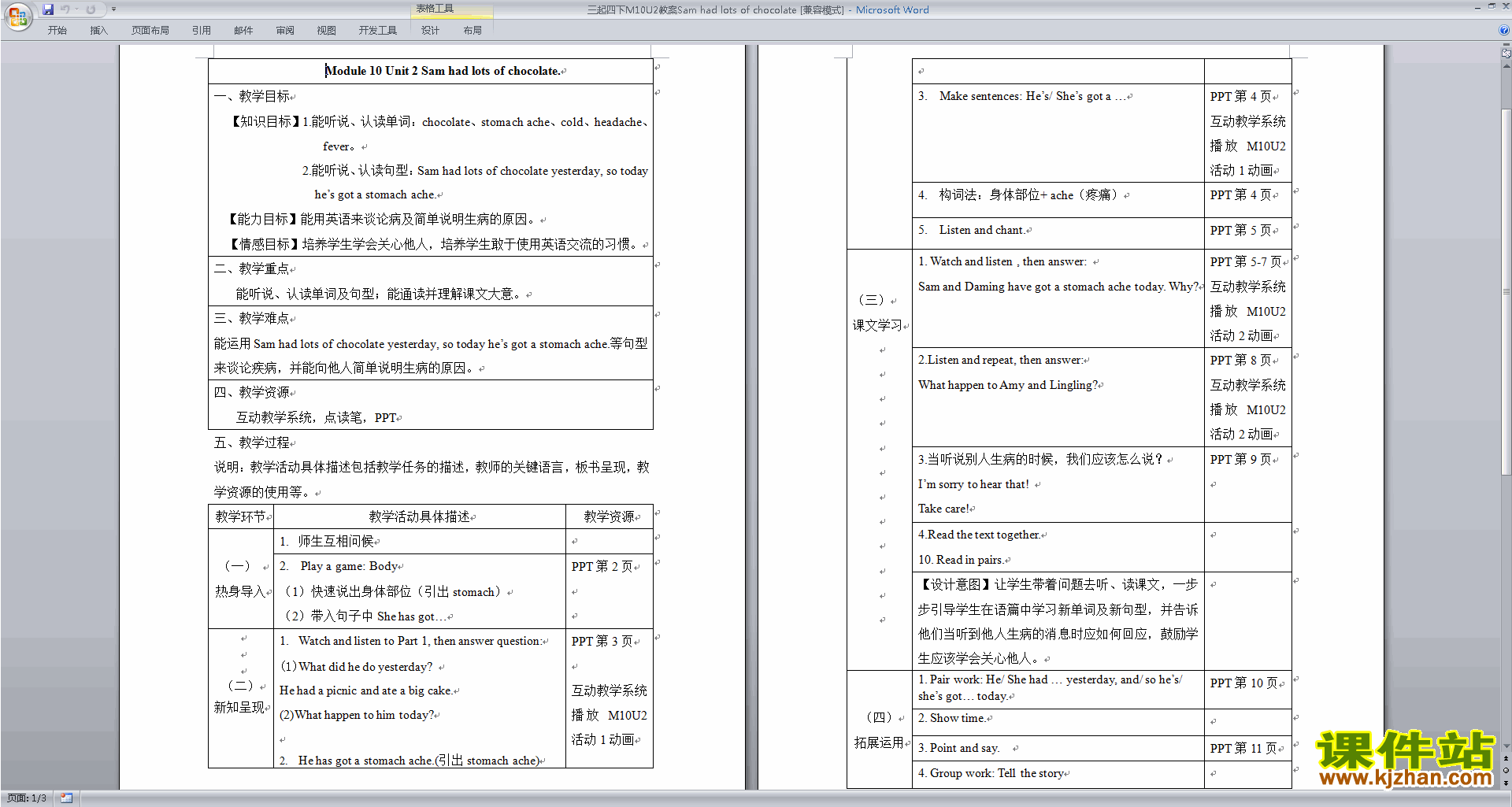The height and width of the screenshot is (807, 1512).
Task: Toggle the ruler view button
Action: coord(1506,54)
